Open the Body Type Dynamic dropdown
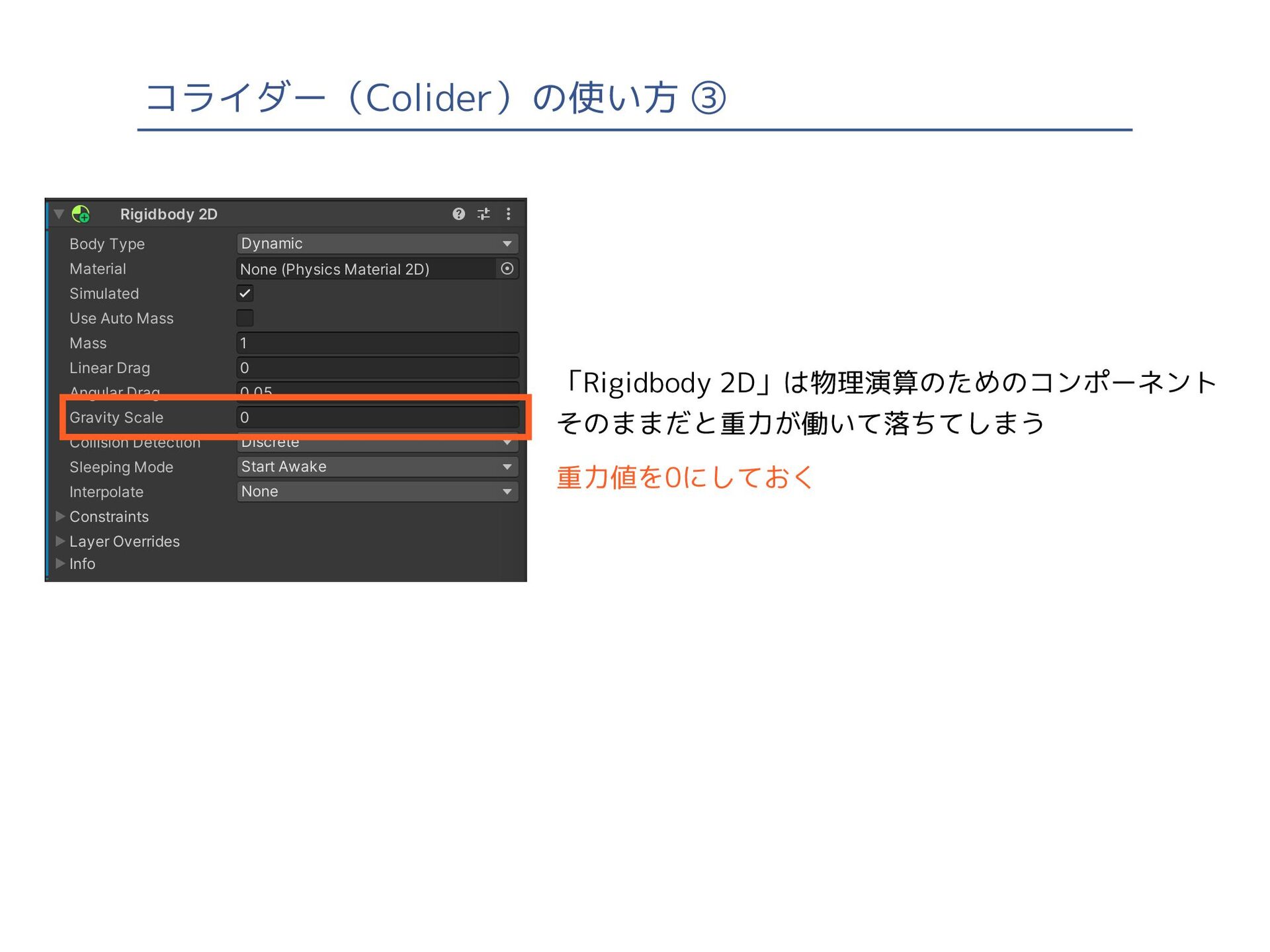 [377, 244]
